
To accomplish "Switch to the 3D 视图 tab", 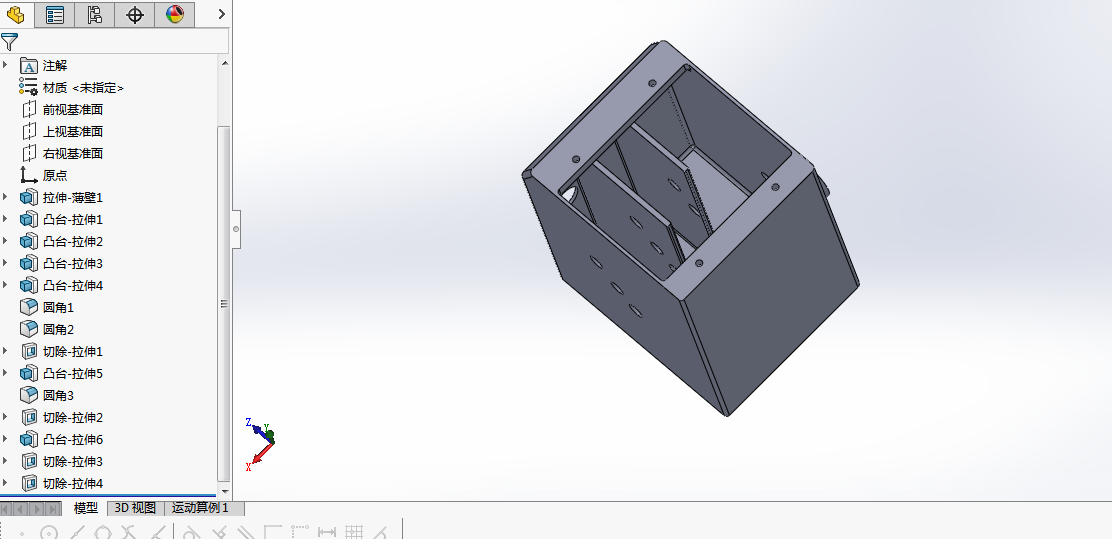I will (x=135, y=508).
